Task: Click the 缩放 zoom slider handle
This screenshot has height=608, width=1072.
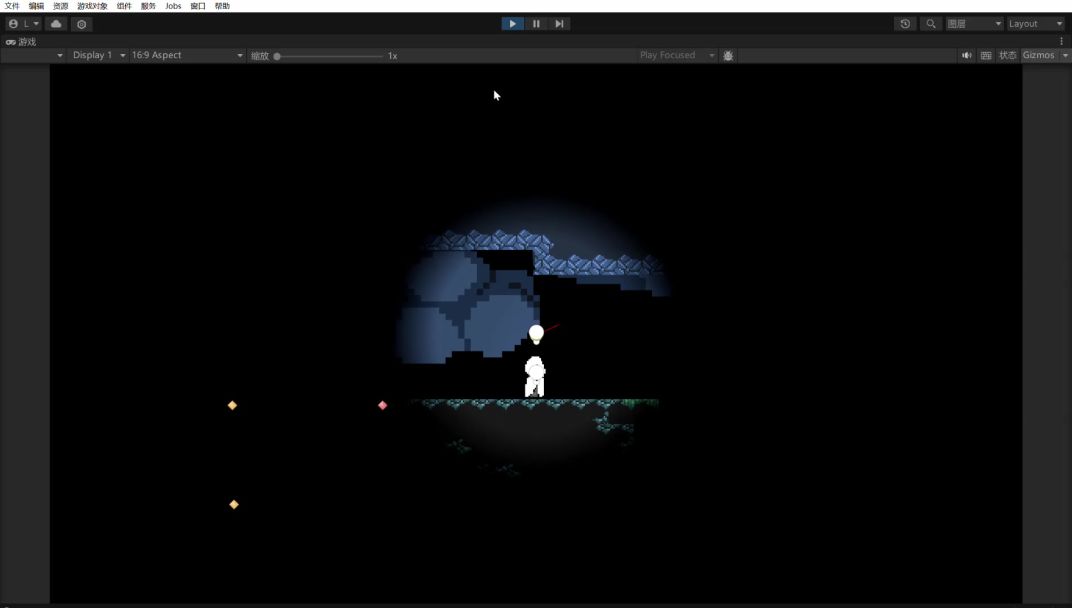Action: tap(277, 56)
